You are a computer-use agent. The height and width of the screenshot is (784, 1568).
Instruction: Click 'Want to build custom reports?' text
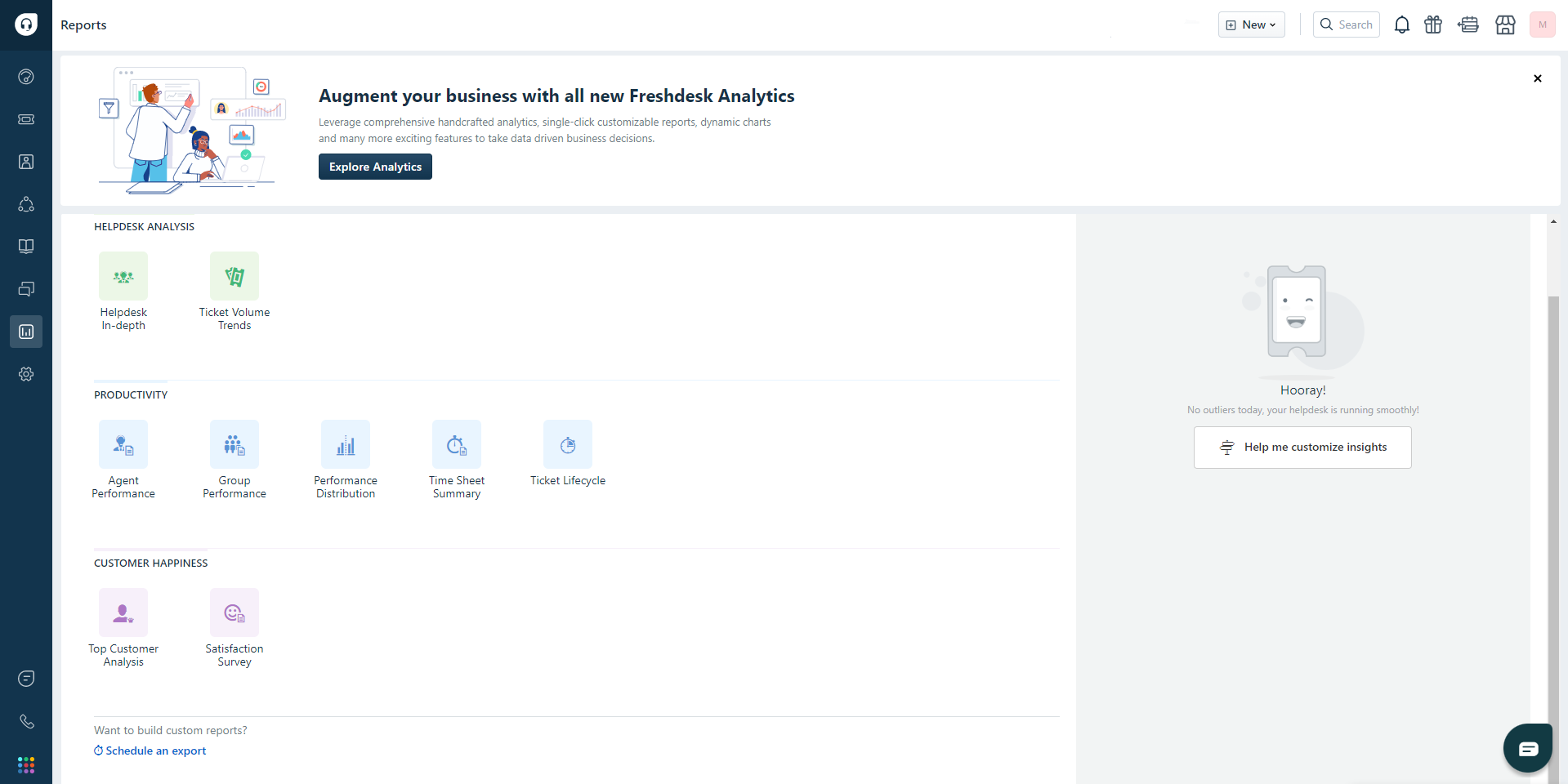tap(171, 730)
